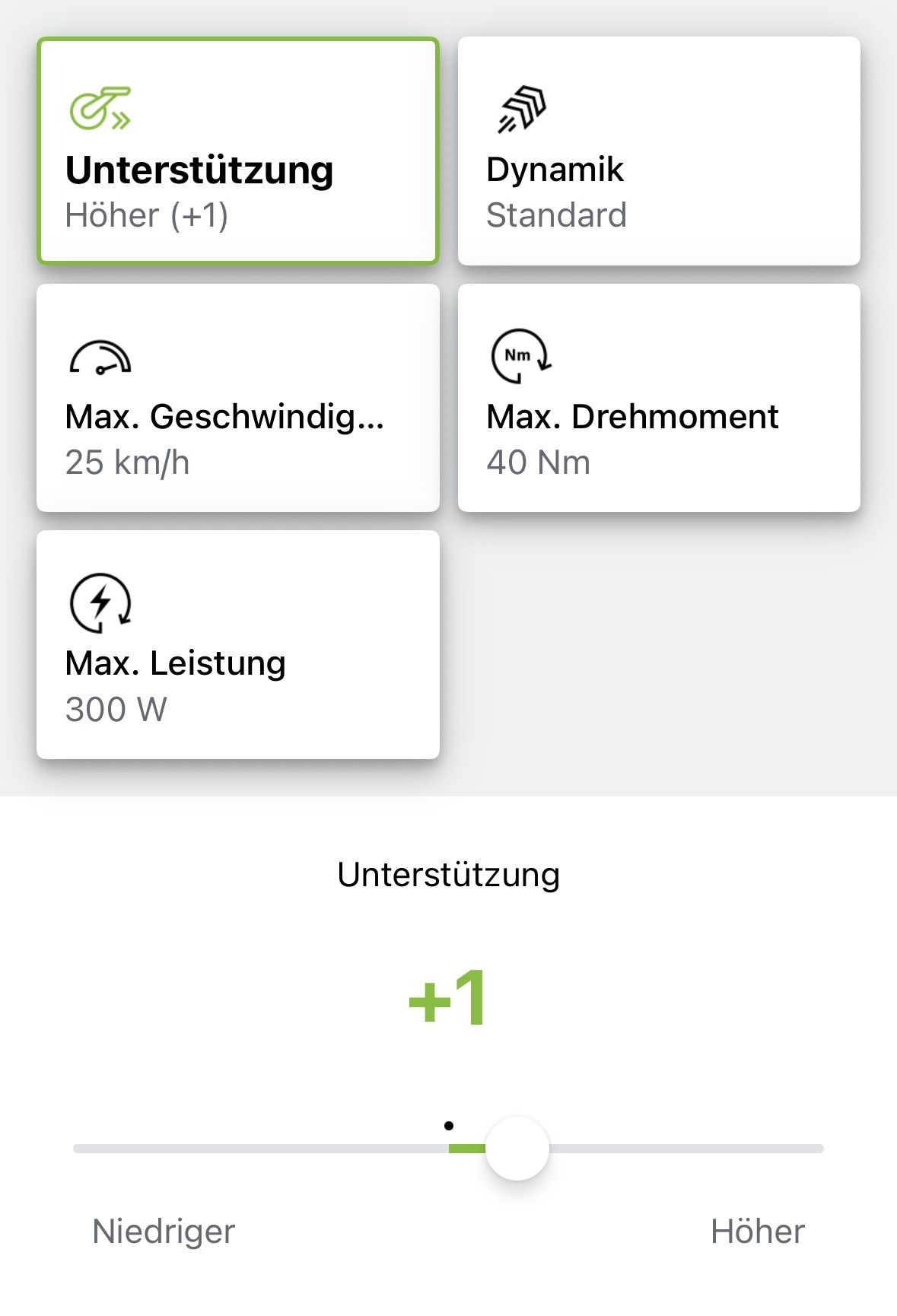The image size is (897, 1316).
Task: Click the "300 W" power value
Action: pyautogui.click(x=116, y=709)
